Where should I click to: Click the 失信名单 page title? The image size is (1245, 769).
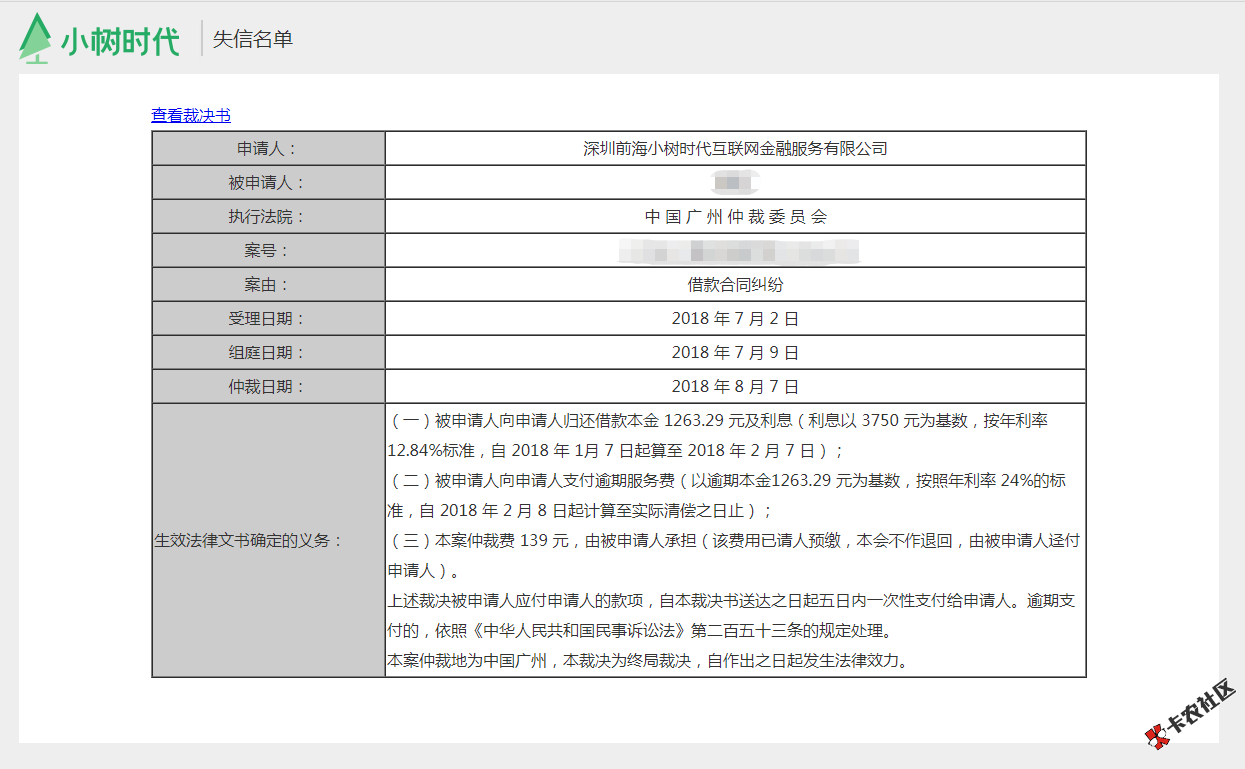(x=253, y=40)
